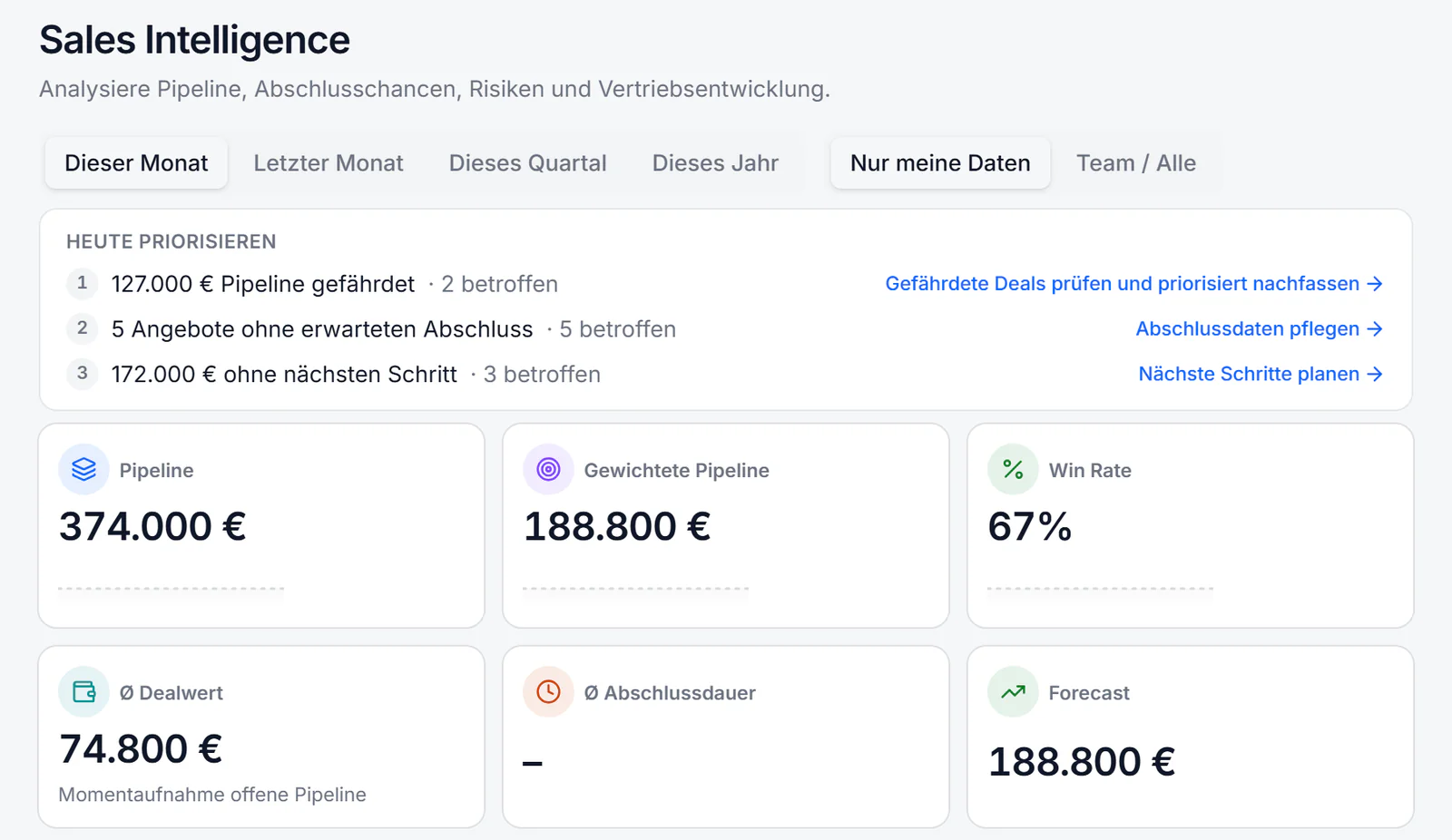This screenshot has height=840, width=1452.
Task: Click '5 Angebote ohne erwarteten Abschluss' text
Action: click(322, 329)
